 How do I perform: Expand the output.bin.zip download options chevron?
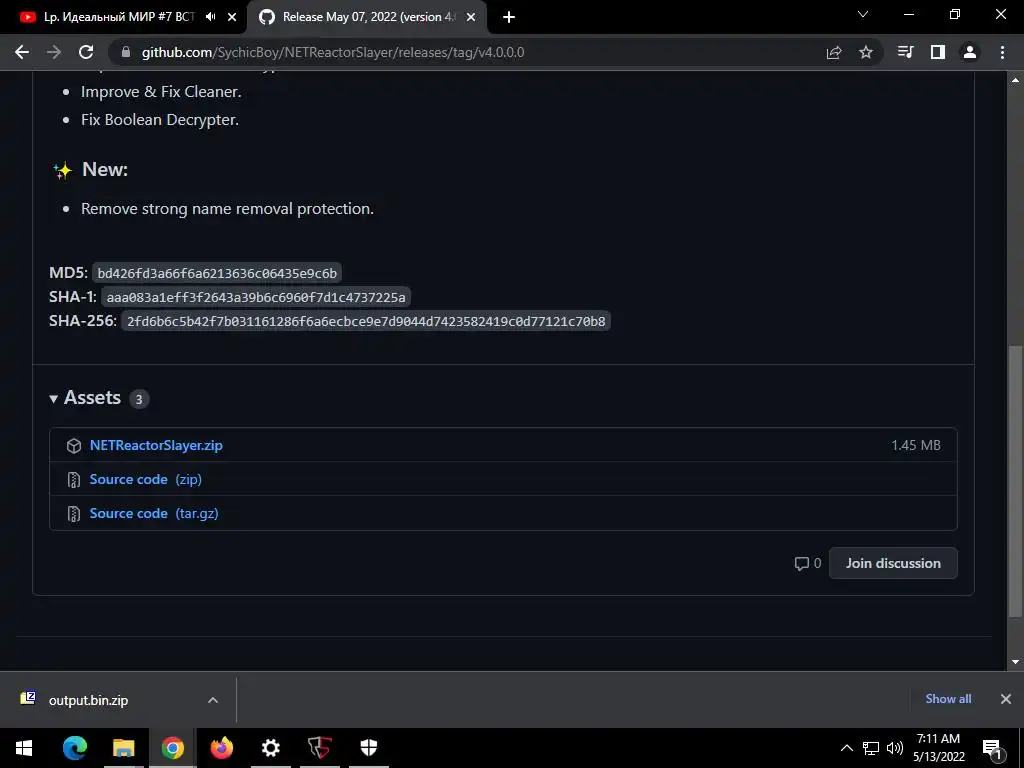coord(213,700)
